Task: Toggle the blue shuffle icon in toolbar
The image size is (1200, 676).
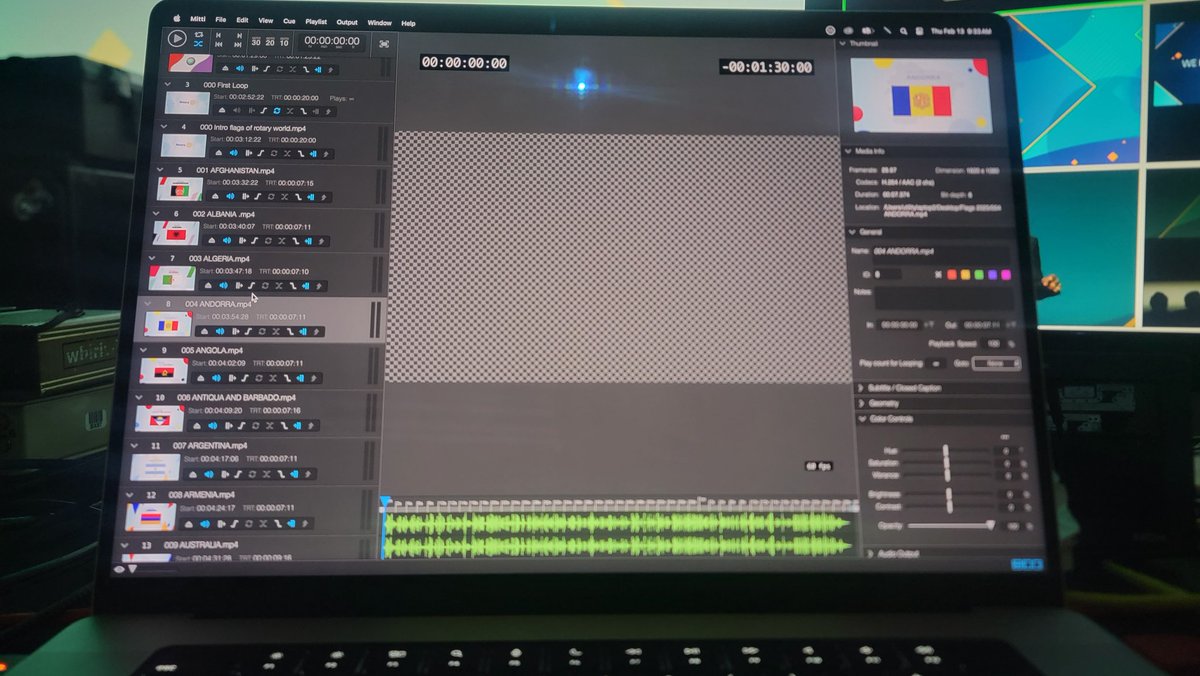Action: click(x=199, y=44)
